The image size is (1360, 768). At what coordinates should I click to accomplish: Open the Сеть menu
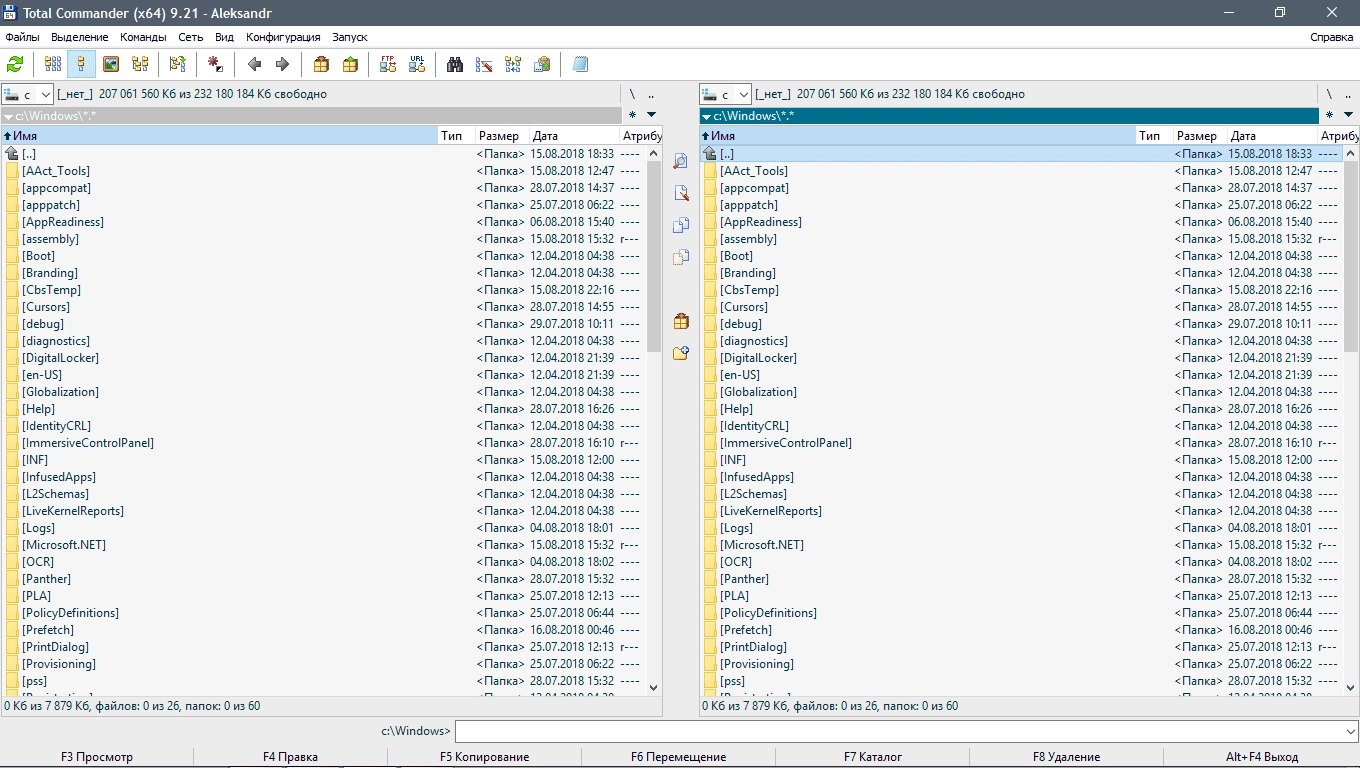190,37
